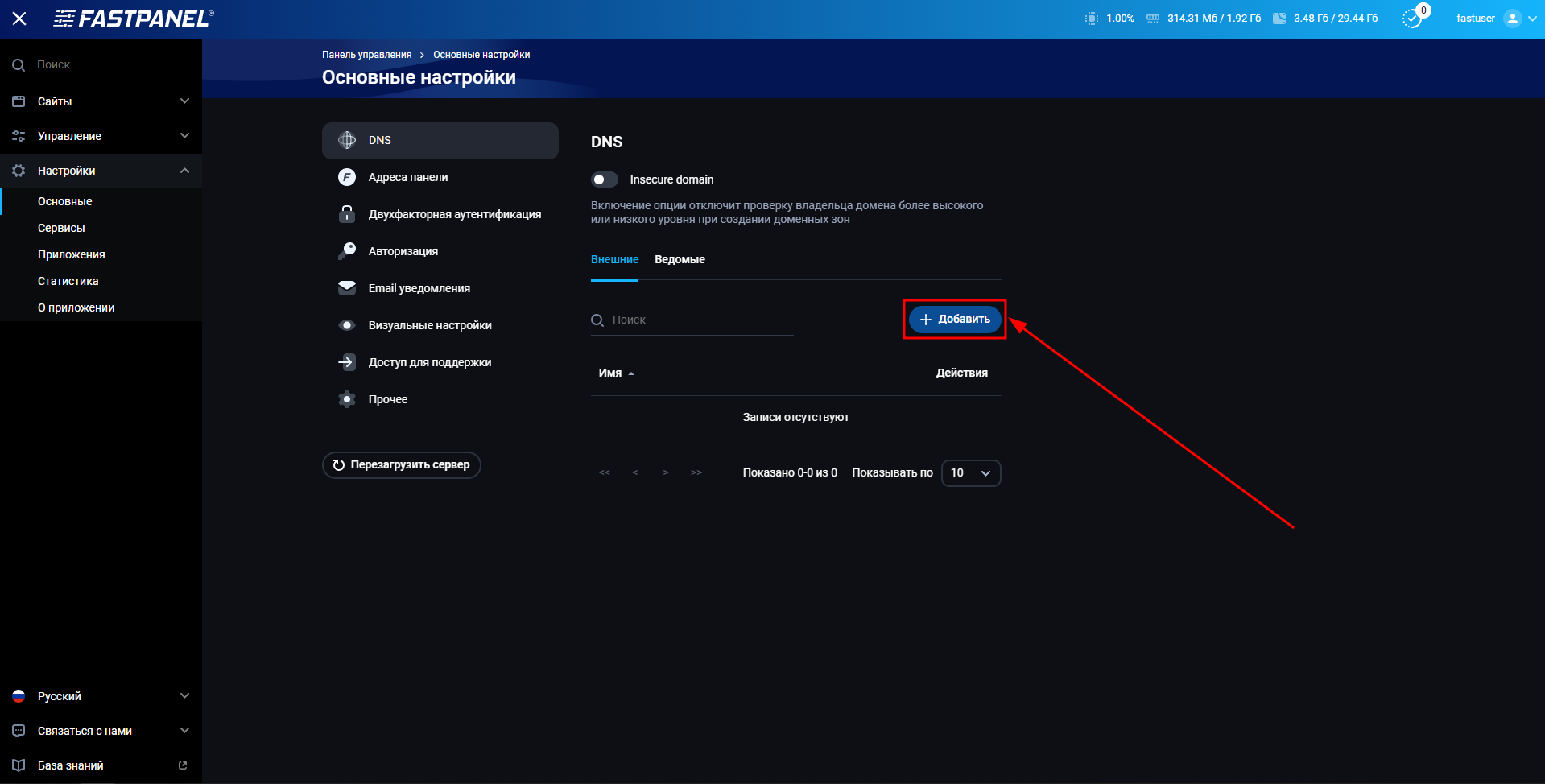This screenshot has width=1545, height=784.
Task: Click the lock icon for Двухфакторная аутентификация
Action: click(x=347, y=213)
